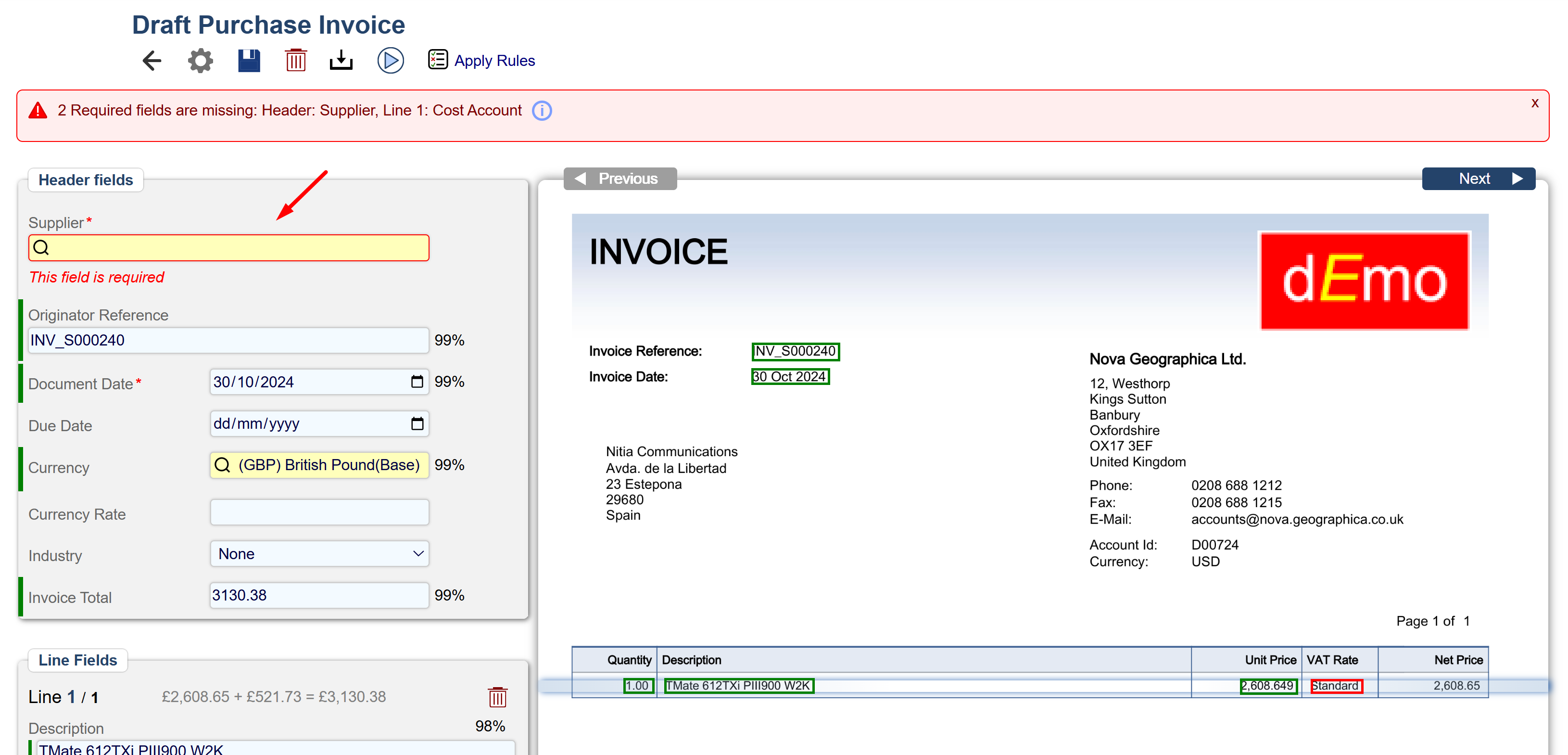Click the back arrow icon
Image resolution: width=1568 pixels, height=755 pixels.
click(152, 60)
